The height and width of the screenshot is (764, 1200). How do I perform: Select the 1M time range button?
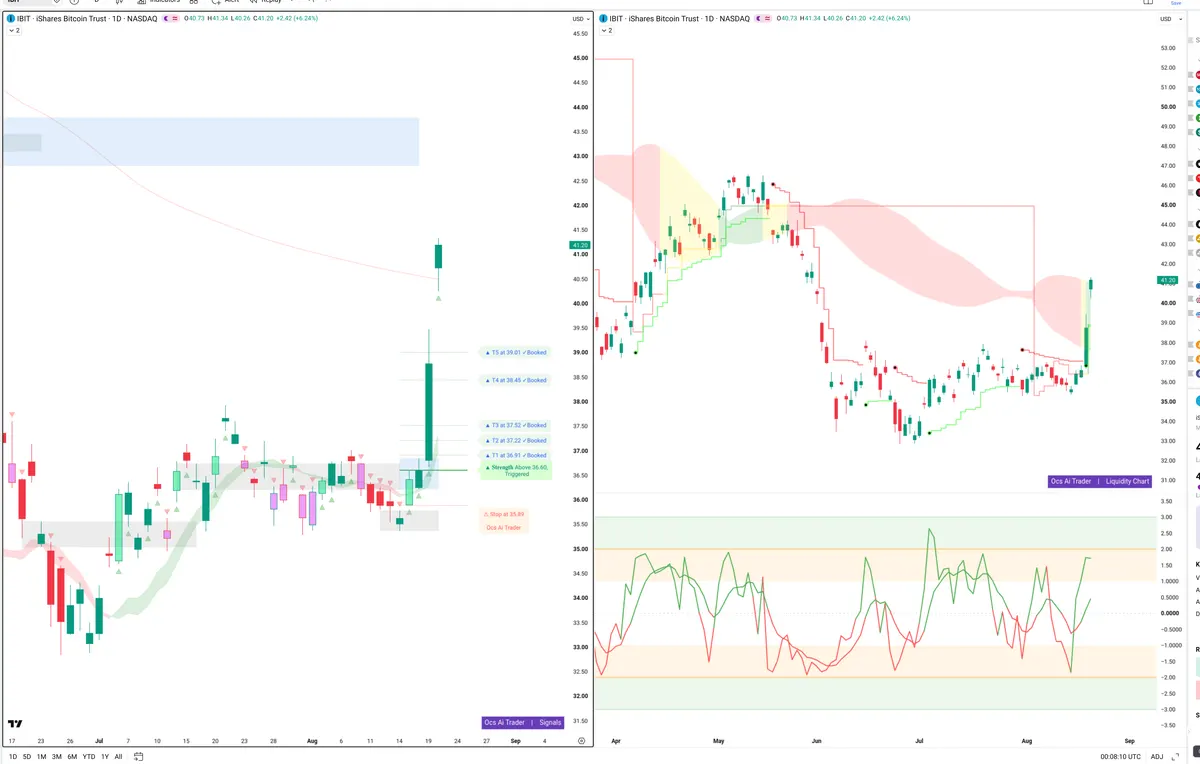41,756
